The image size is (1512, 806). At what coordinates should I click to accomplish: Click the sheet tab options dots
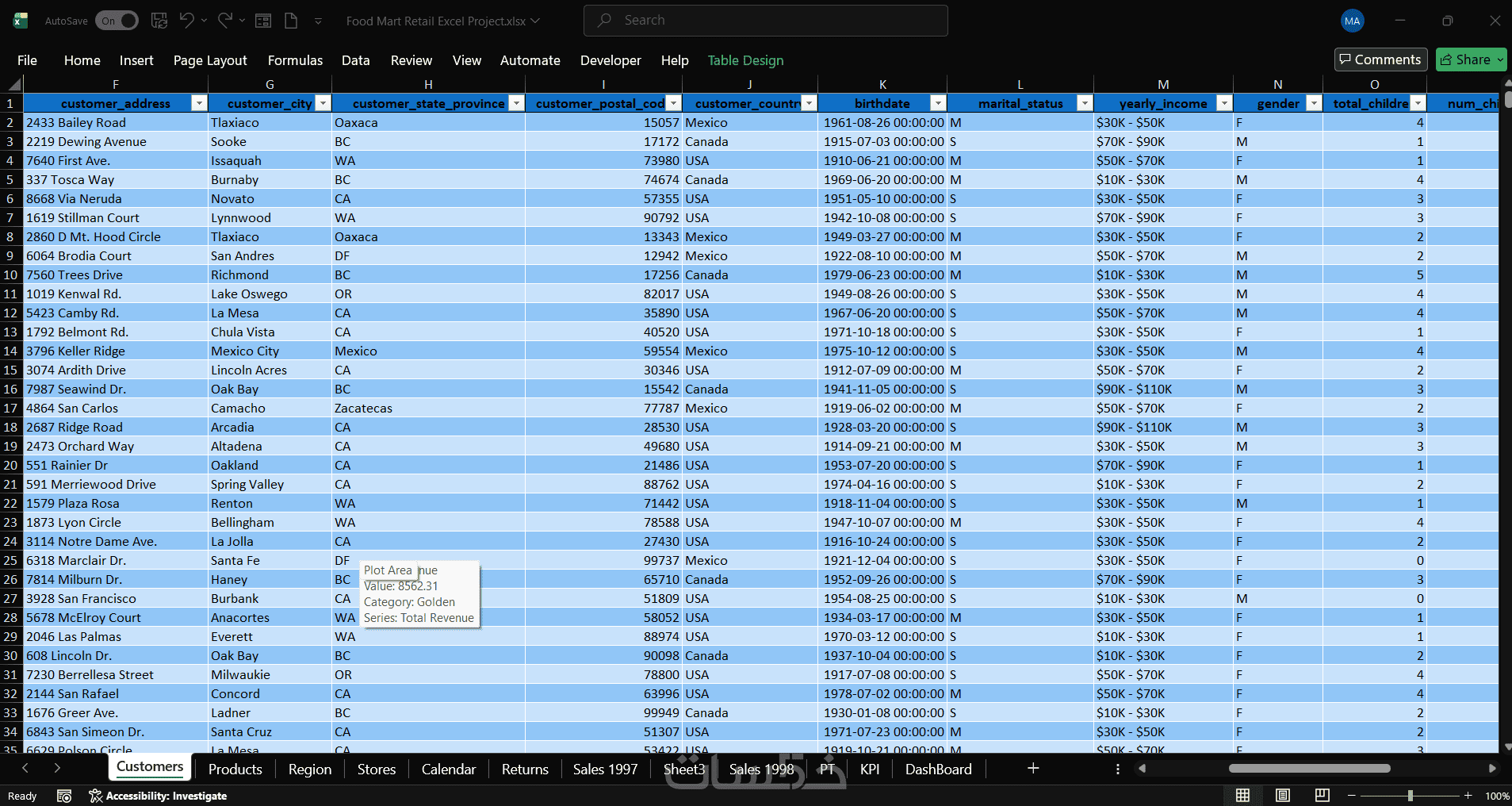pos(1118,769)
